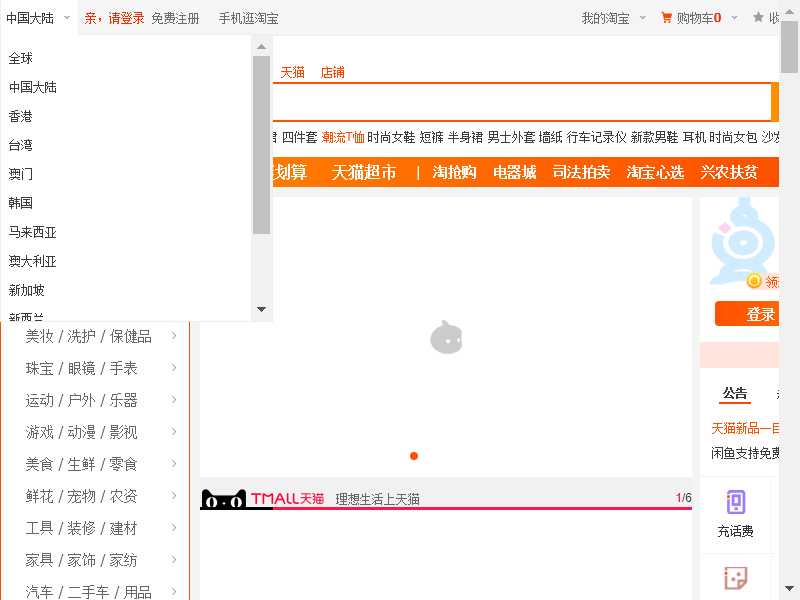The width and height of the screenshot is (800, 600).
Task: Expand the 鲜花 / 宠物 / 农资 category arrow
Action: click(174, 496)
